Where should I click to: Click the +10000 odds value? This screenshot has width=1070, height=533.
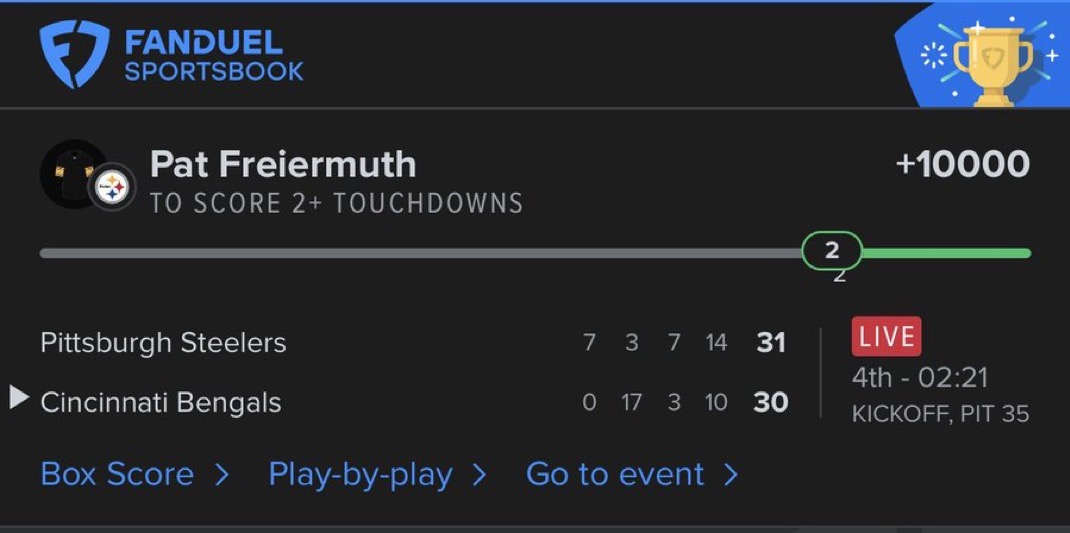(x=962, y=165)
